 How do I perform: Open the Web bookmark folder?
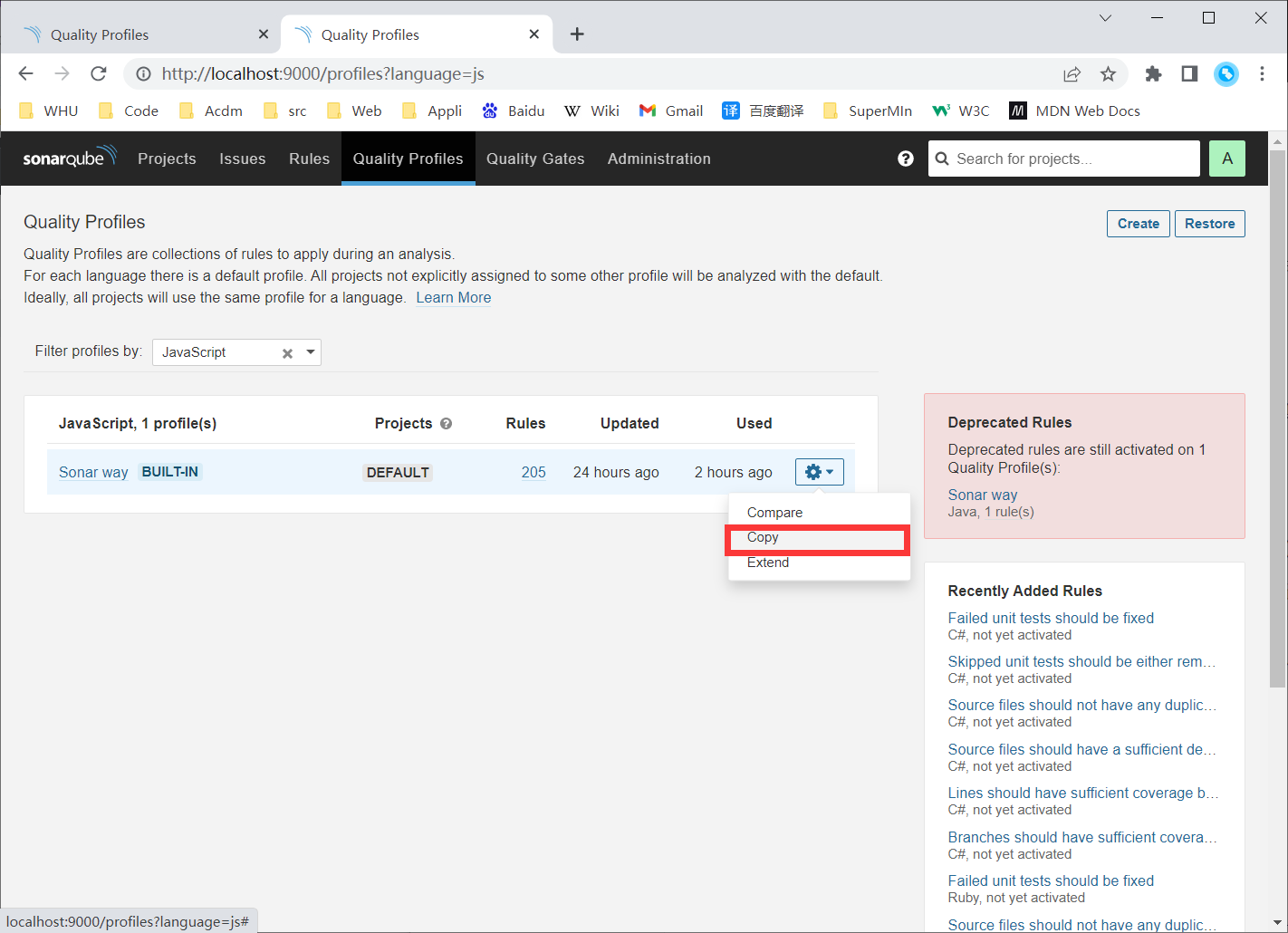354,111
